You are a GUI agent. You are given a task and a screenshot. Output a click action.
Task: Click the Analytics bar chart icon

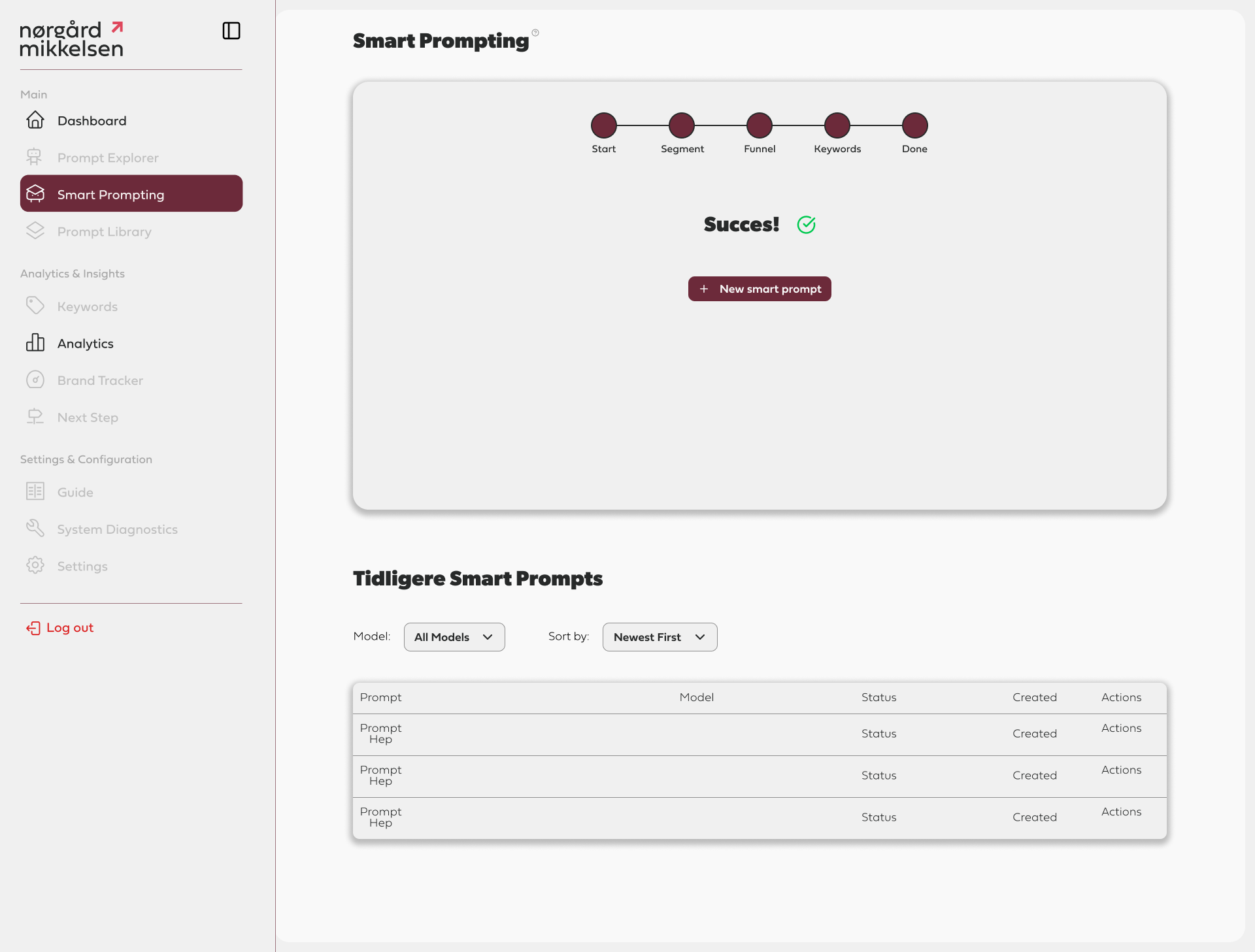pos(35,343)
